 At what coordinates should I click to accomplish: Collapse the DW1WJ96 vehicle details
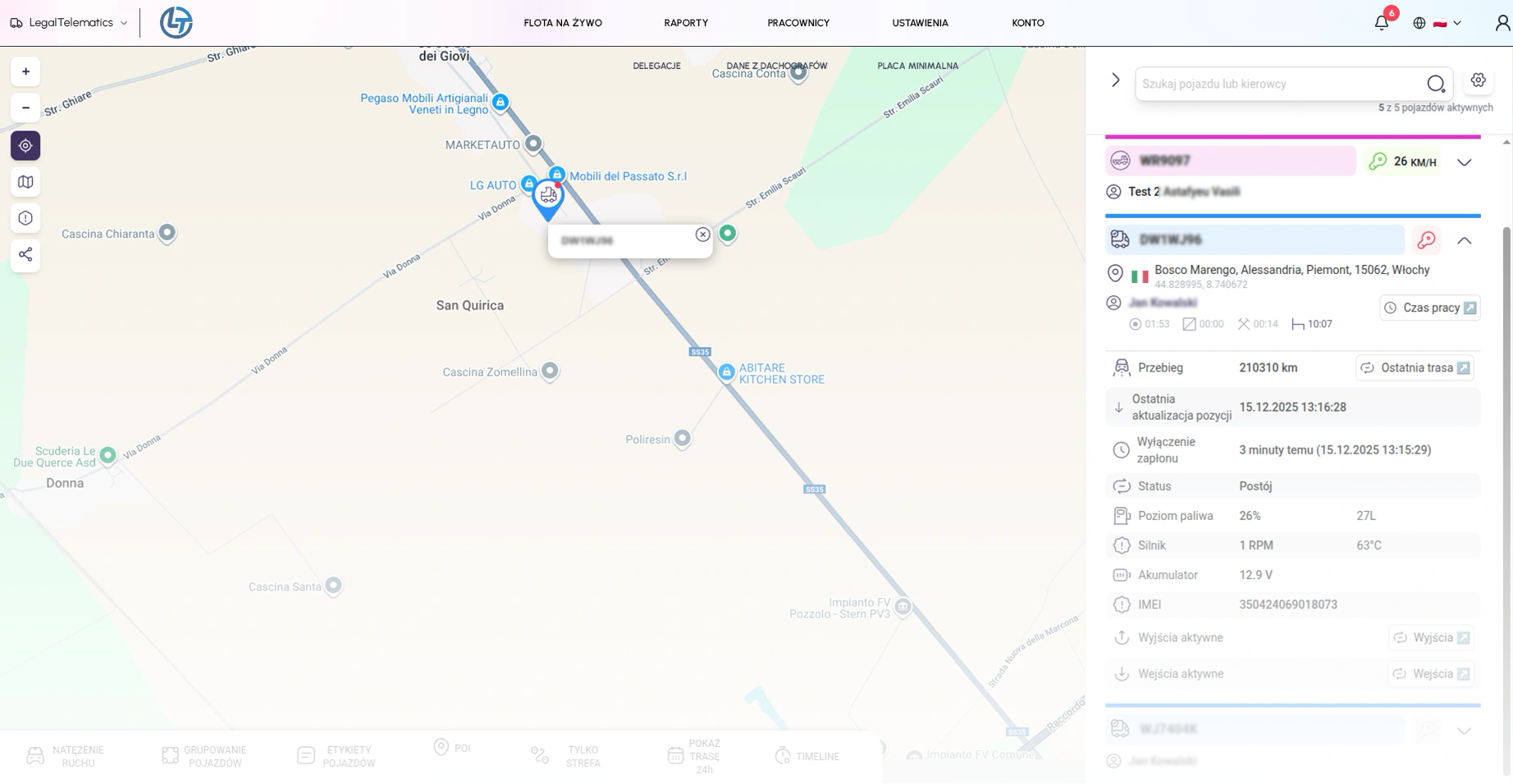1465,241
